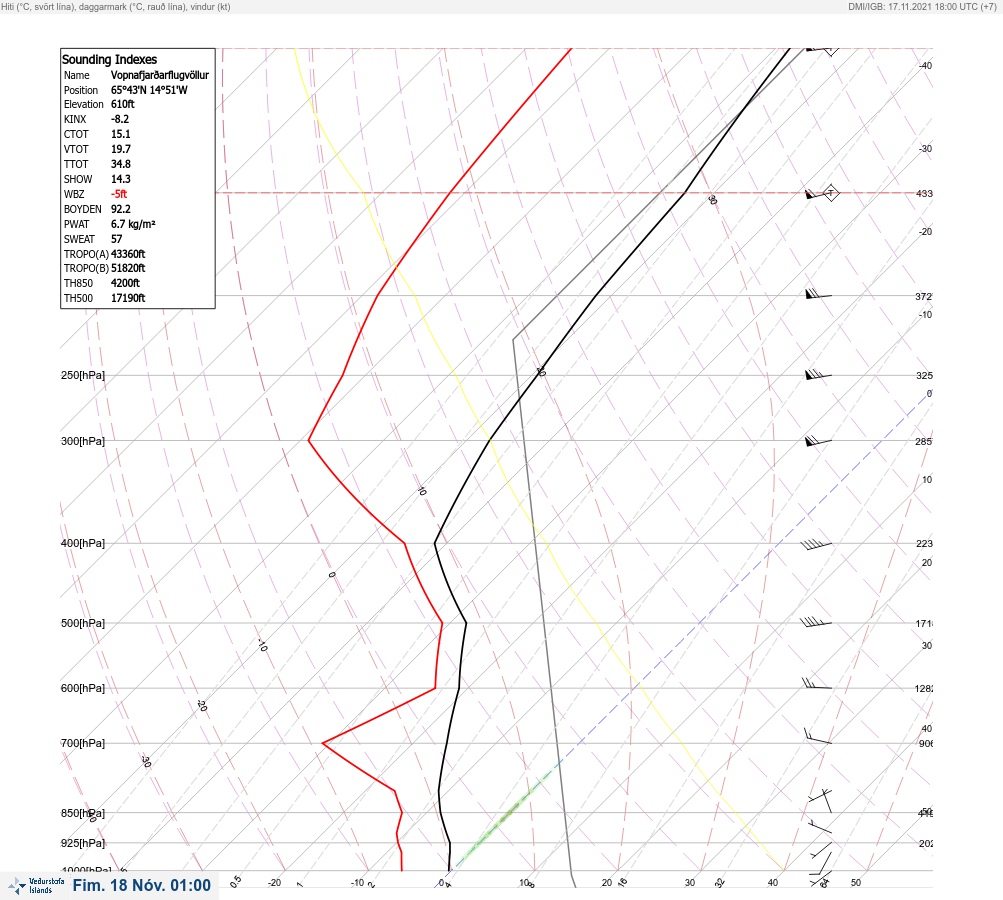Click the wind barb at the 372 height line
1003x900 pixels.
click(x=818, y=294)
